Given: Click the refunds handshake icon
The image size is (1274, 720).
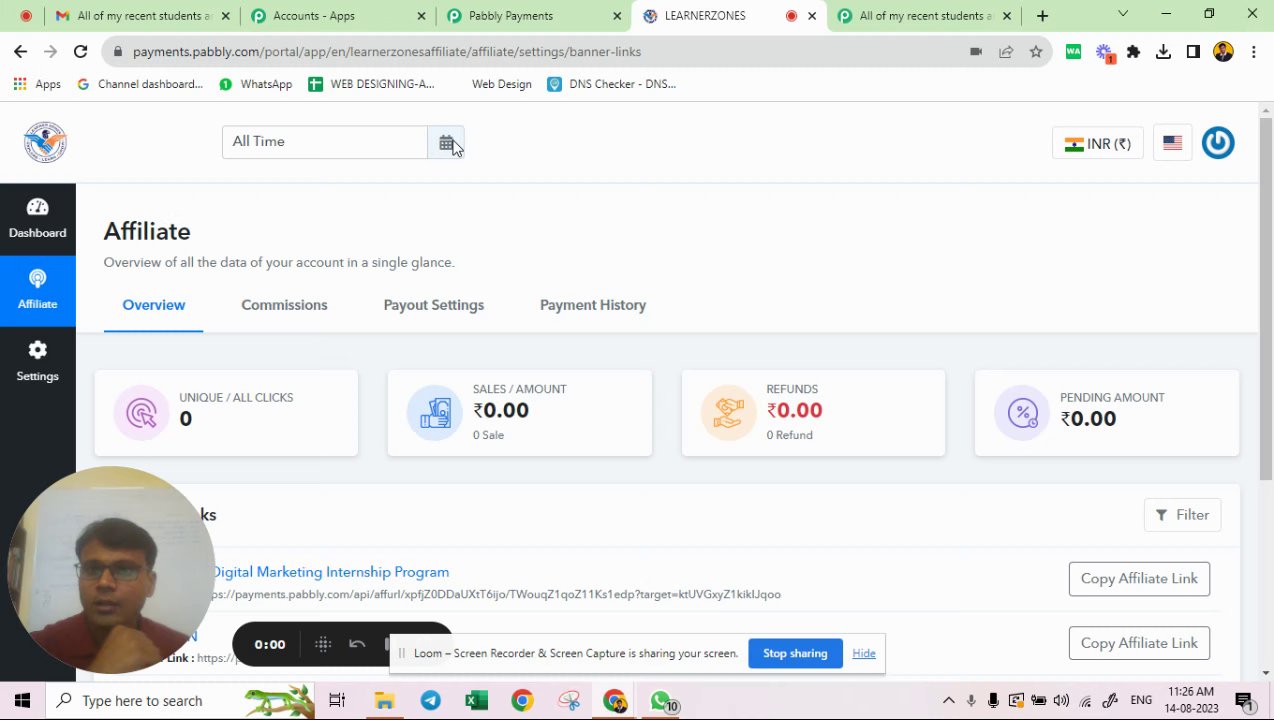Looking at the screenshot, I should tap(728, 413).
